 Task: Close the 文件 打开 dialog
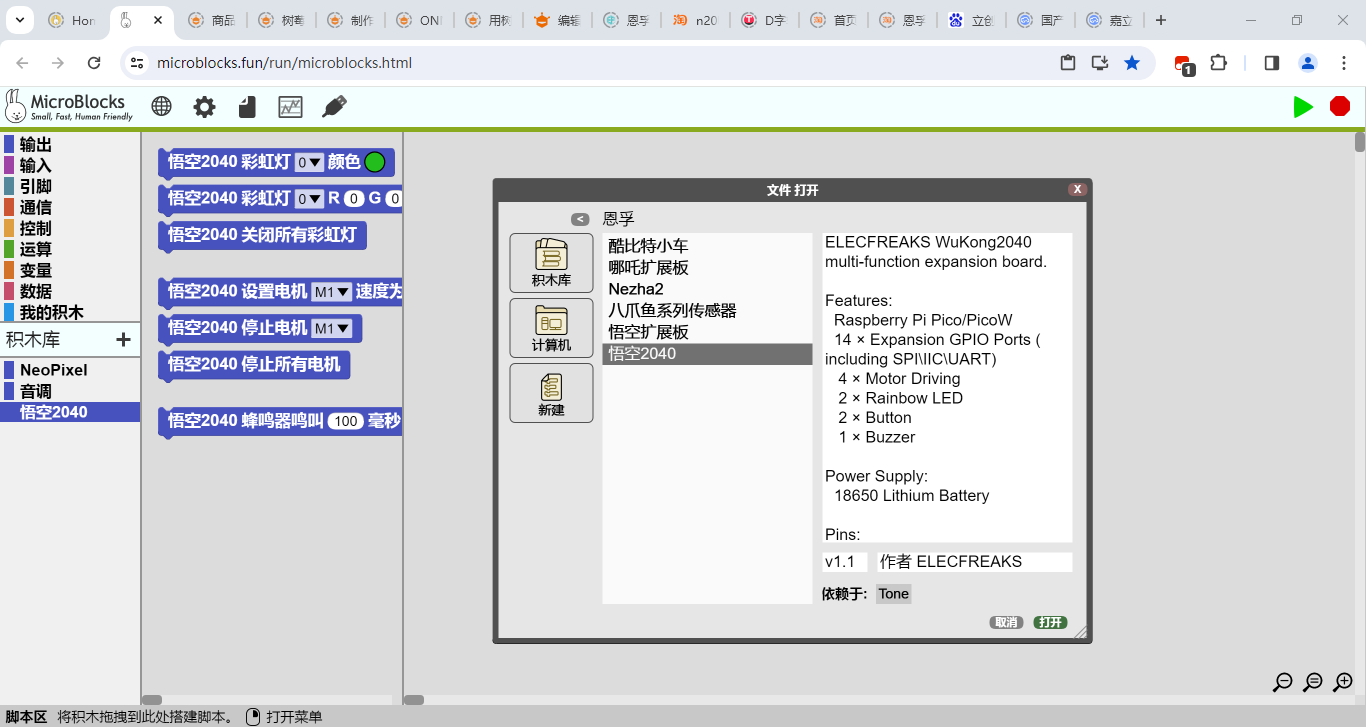pos(1077,189)
